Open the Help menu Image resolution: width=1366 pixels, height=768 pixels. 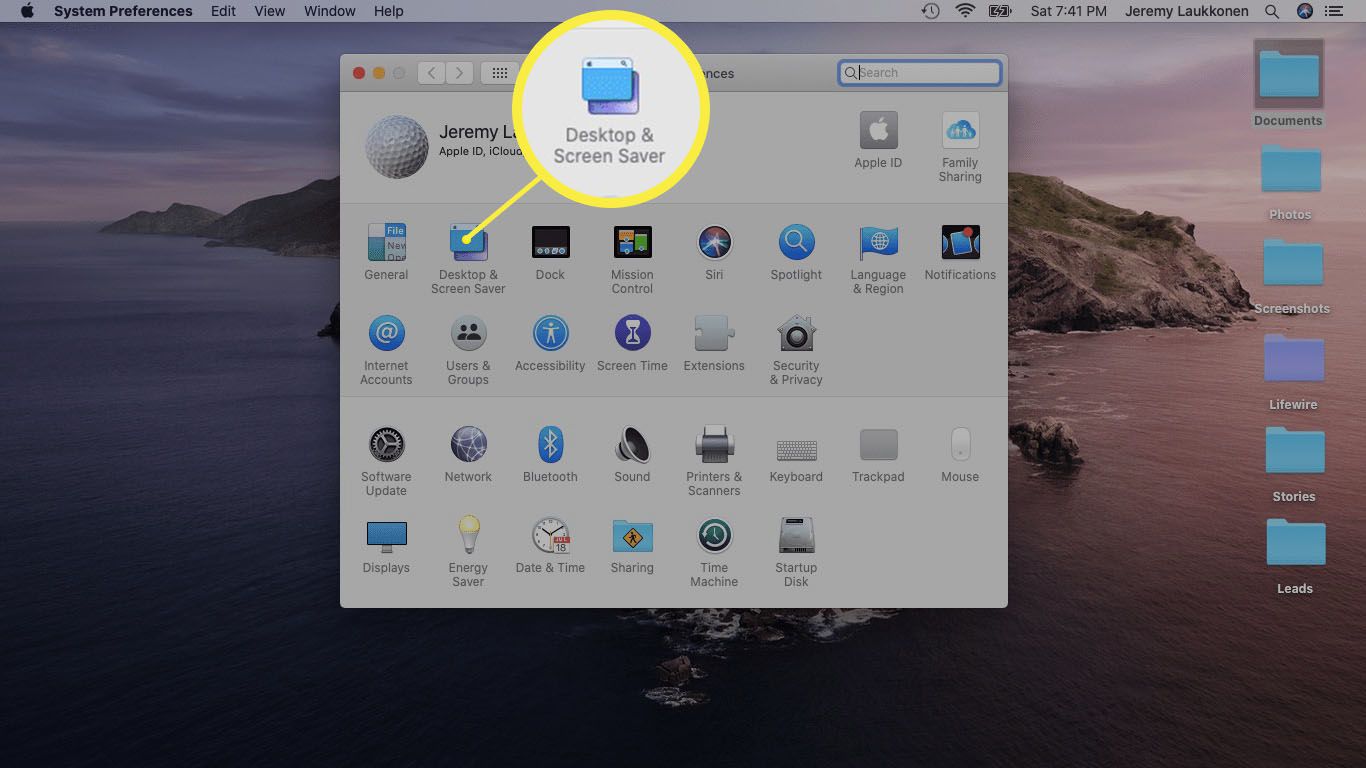tap(389, 11)
